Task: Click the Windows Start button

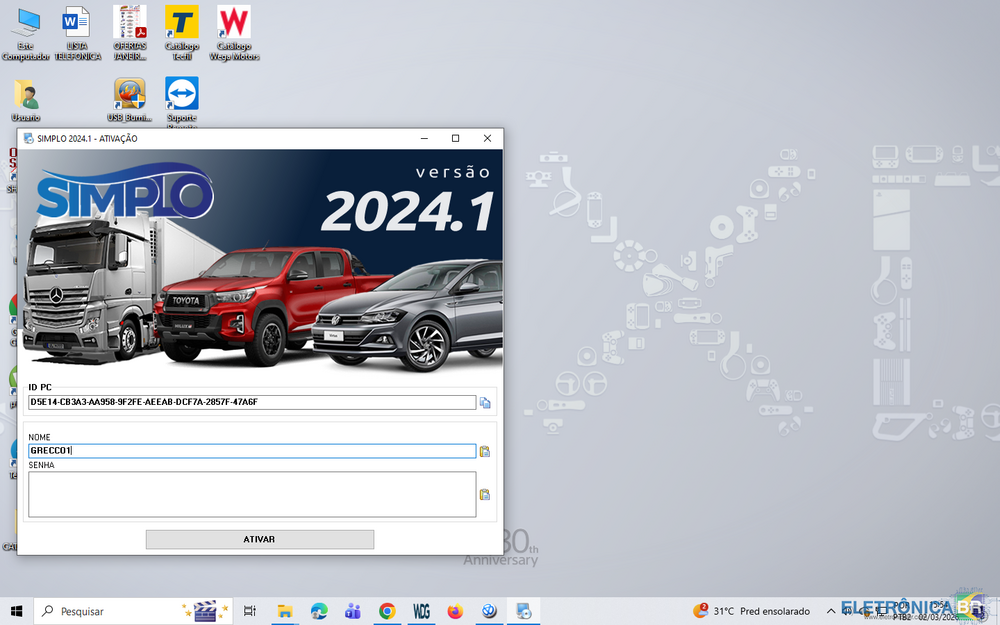Action: (17, 611)
